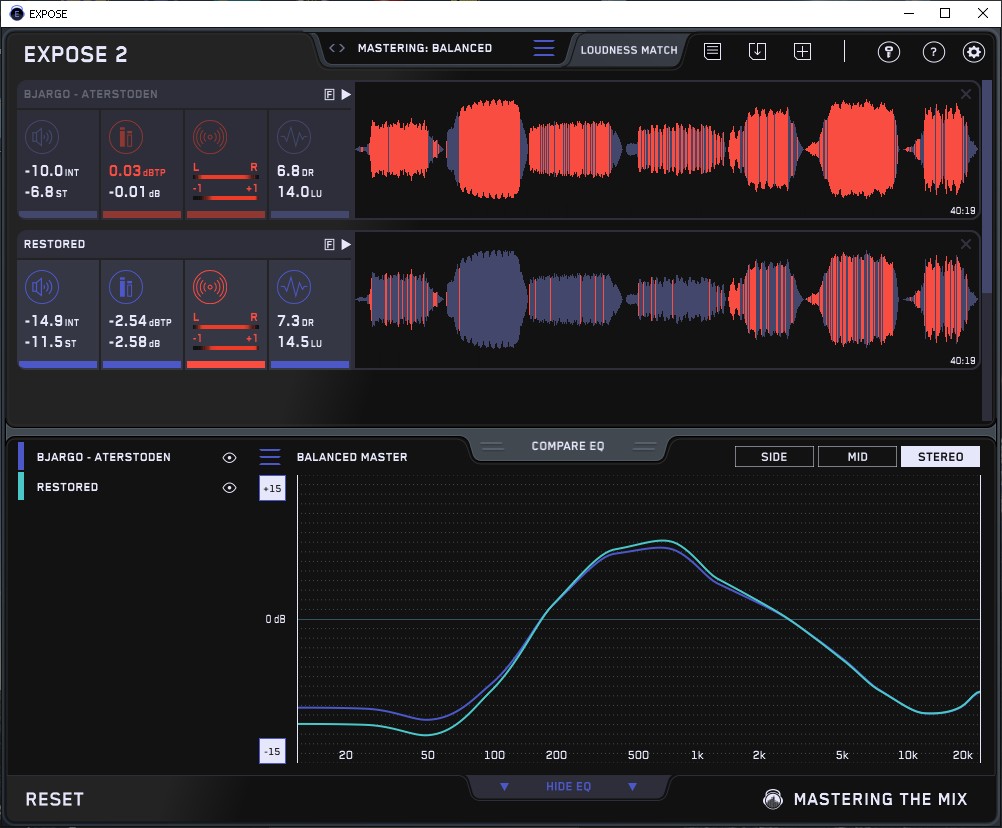The width and height of the screenshot is (1002, 828).
Task: Click the Bjargo track waveform display
Action: point(667,150)
